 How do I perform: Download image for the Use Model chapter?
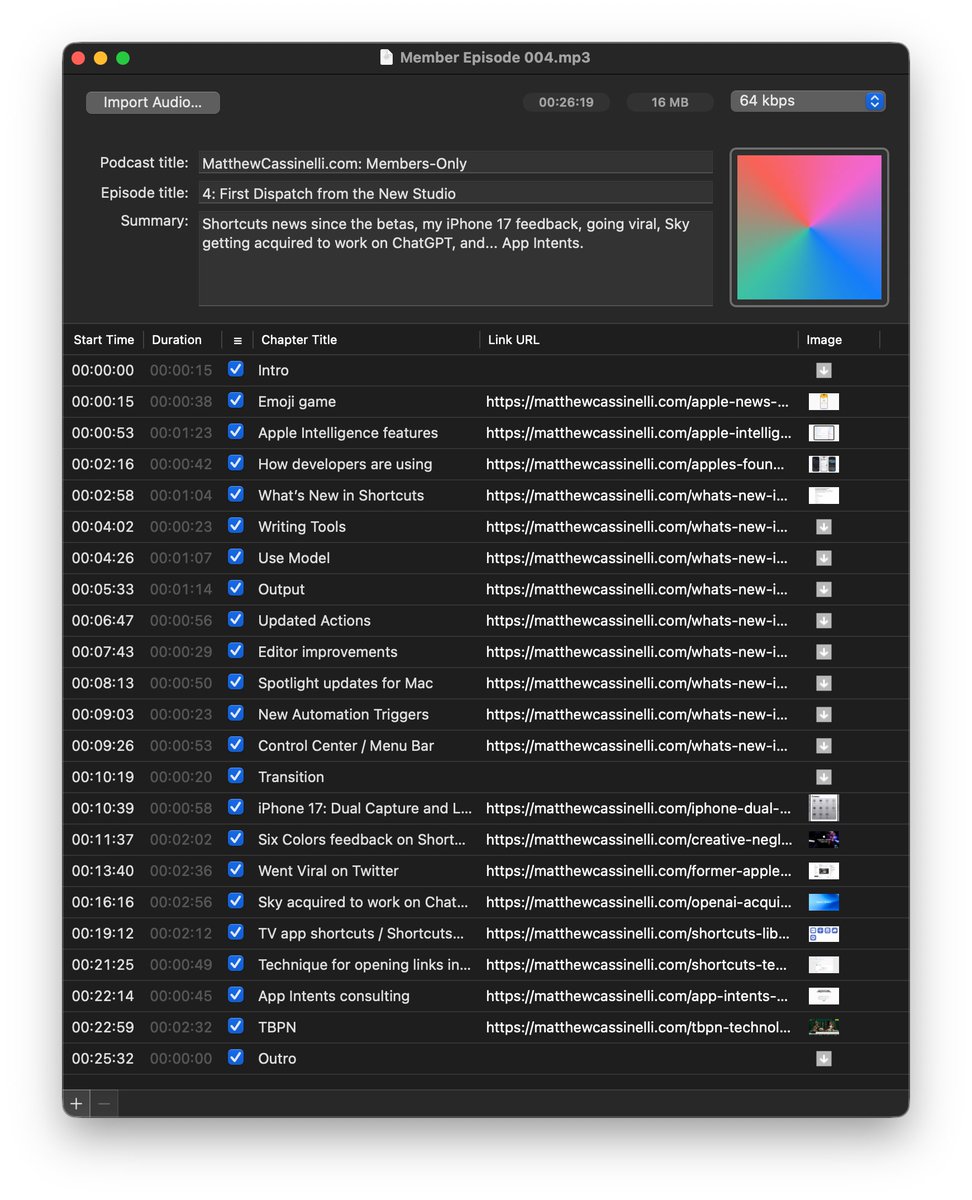coord(823,557)
